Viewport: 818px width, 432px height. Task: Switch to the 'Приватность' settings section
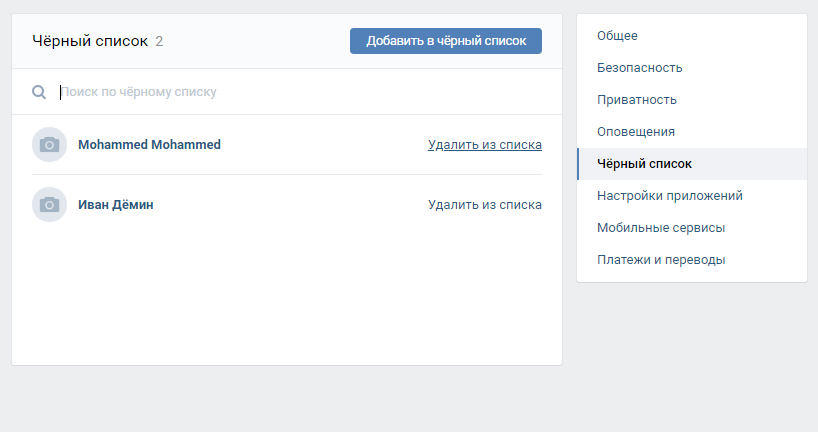(637, 100)
